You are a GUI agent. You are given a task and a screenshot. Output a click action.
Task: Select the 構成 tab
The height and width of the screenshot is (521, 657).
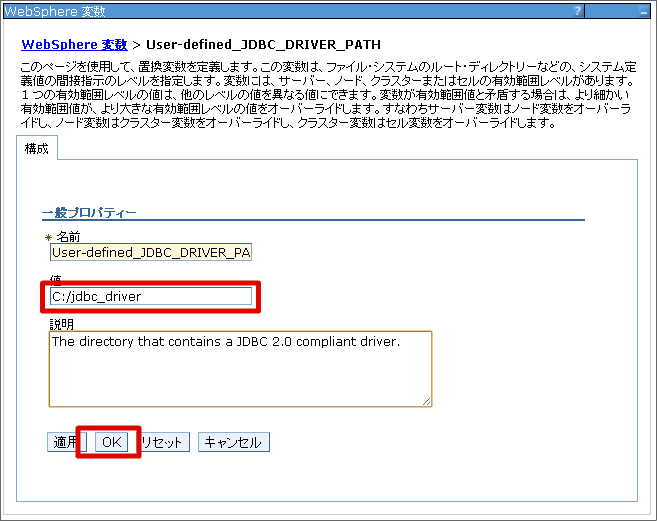coord(37,148)
